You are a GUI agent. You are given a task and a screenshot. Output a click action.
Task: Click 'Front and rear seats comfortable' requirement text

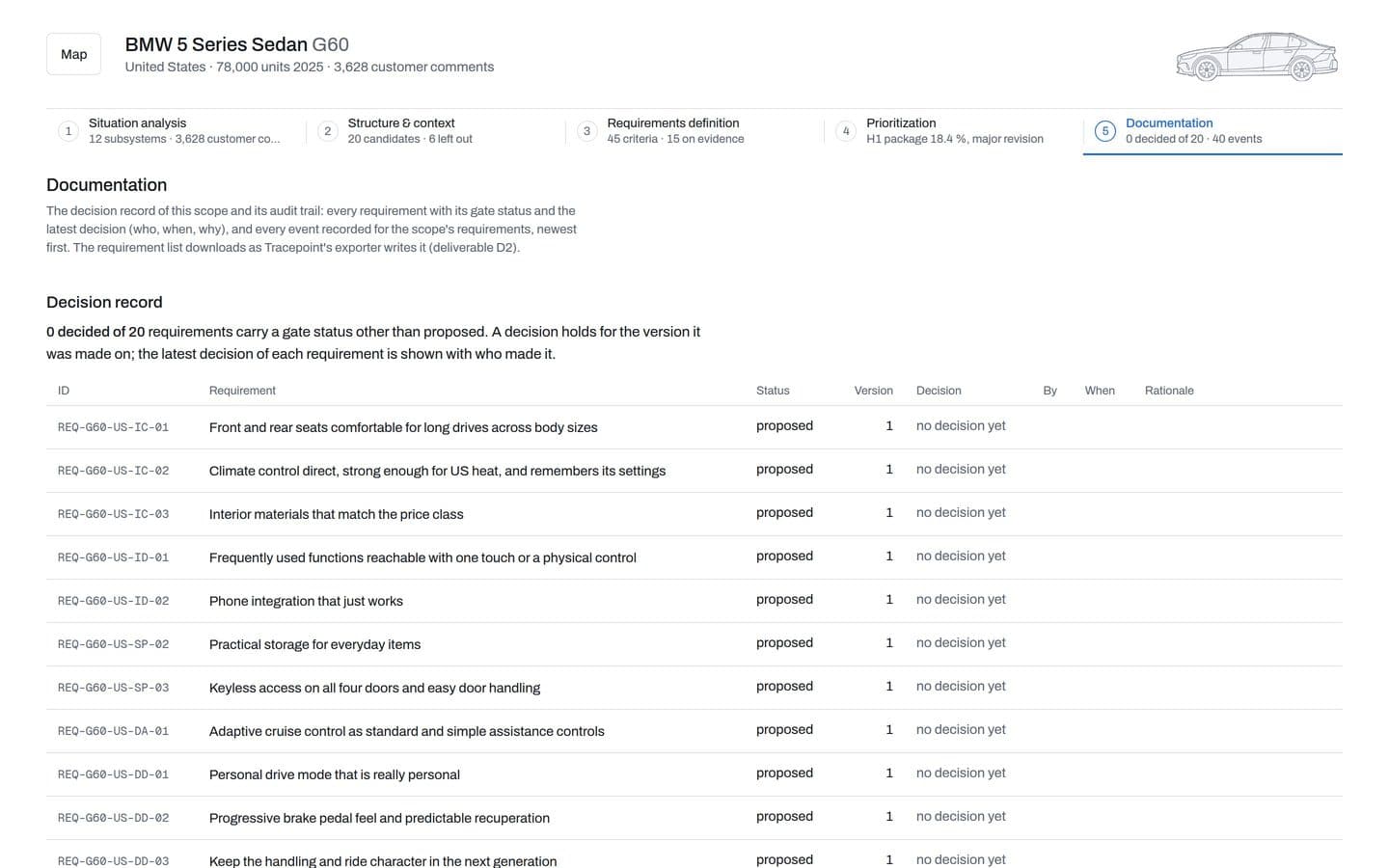coord(403,427)
